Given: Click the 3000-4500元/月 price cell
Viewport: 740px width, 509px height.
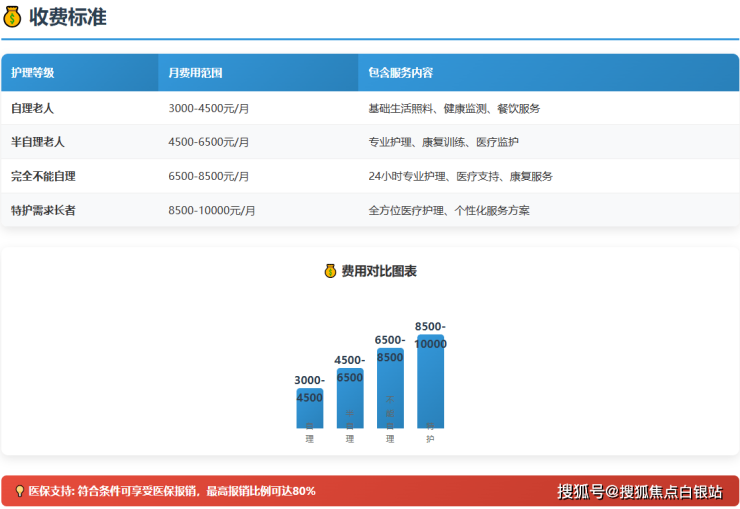Looking at the screenshot, I should [x=208, y=108].
